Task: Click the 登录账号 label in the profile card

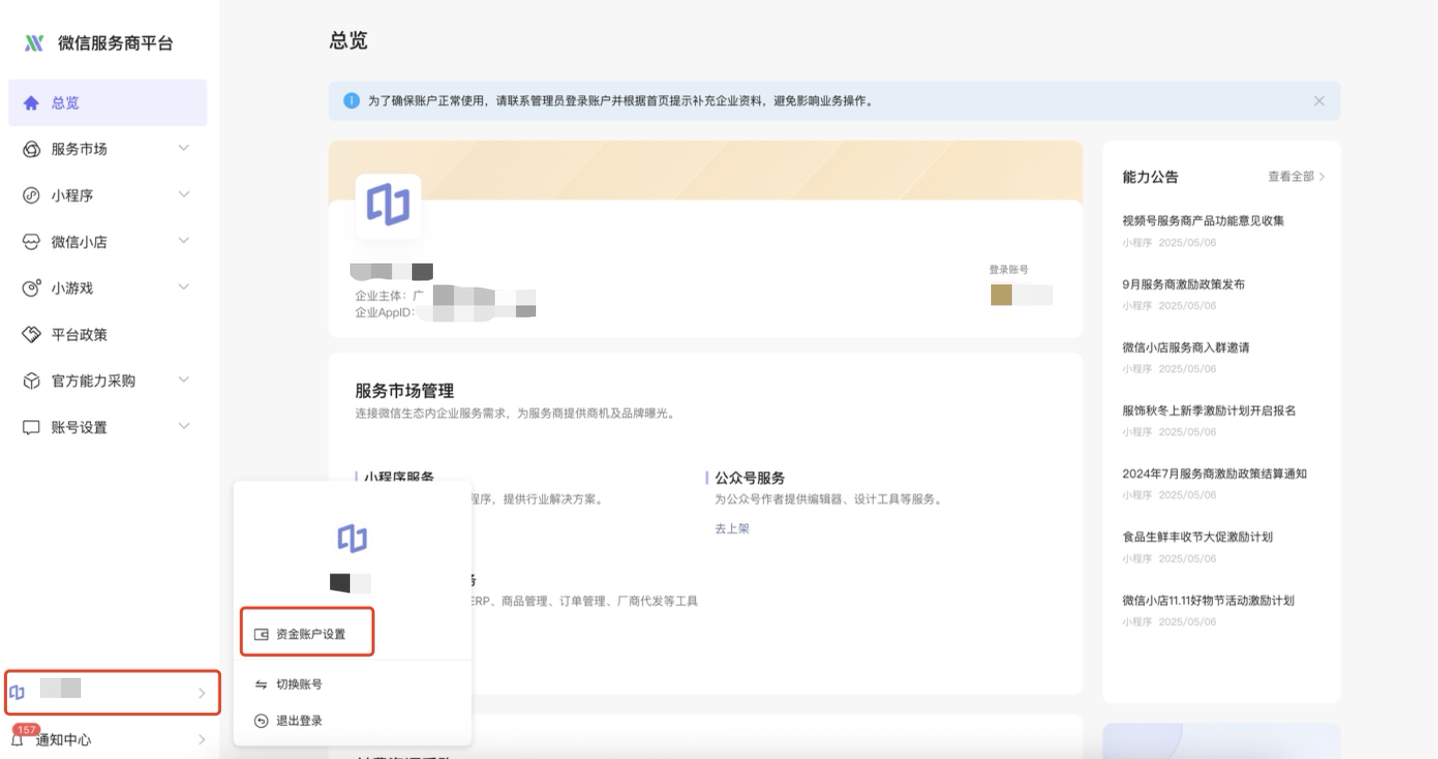Action: [1009, 270]
